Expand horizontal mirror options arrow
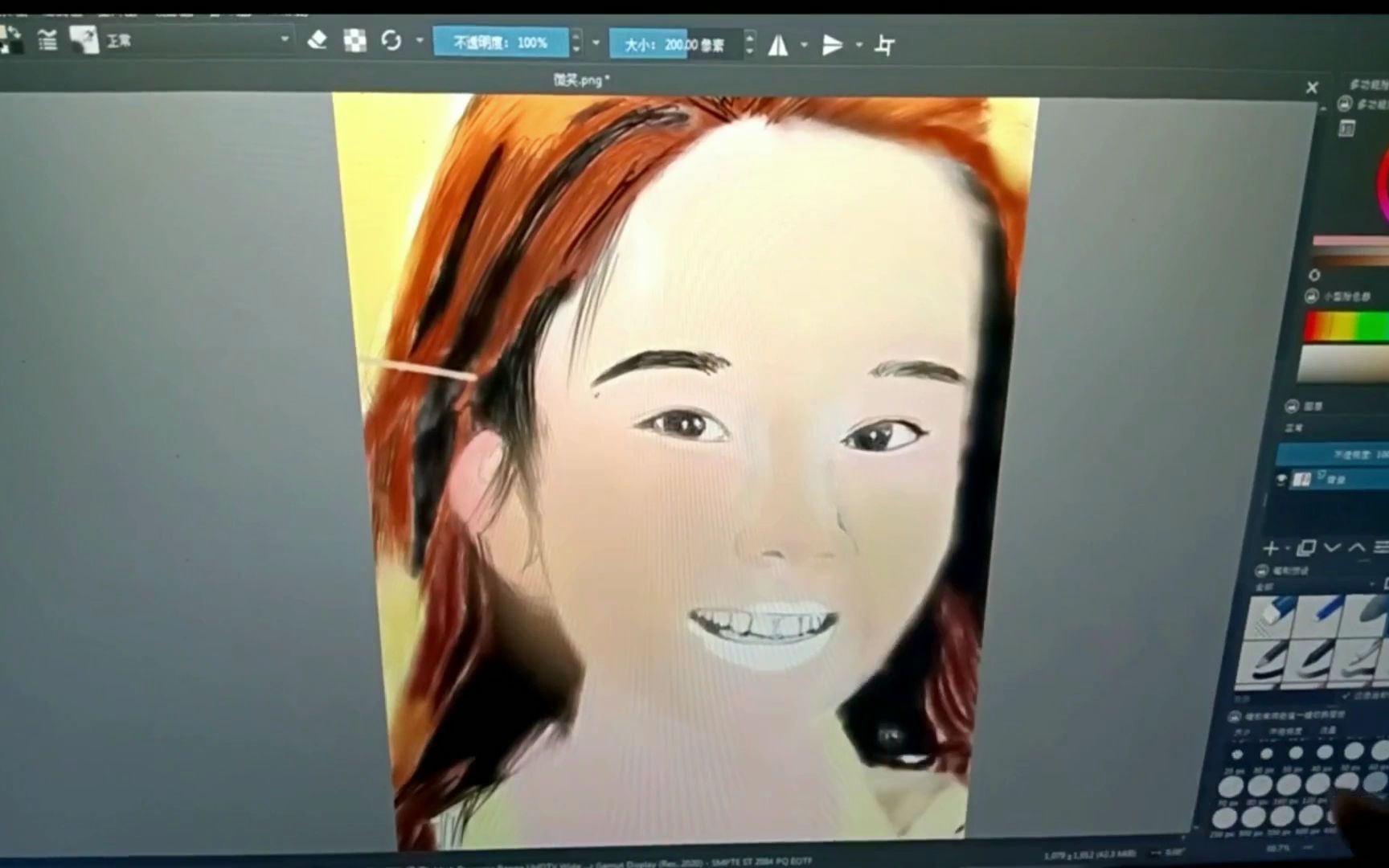This screenshot has height=868, width=1389. point(804,45)
